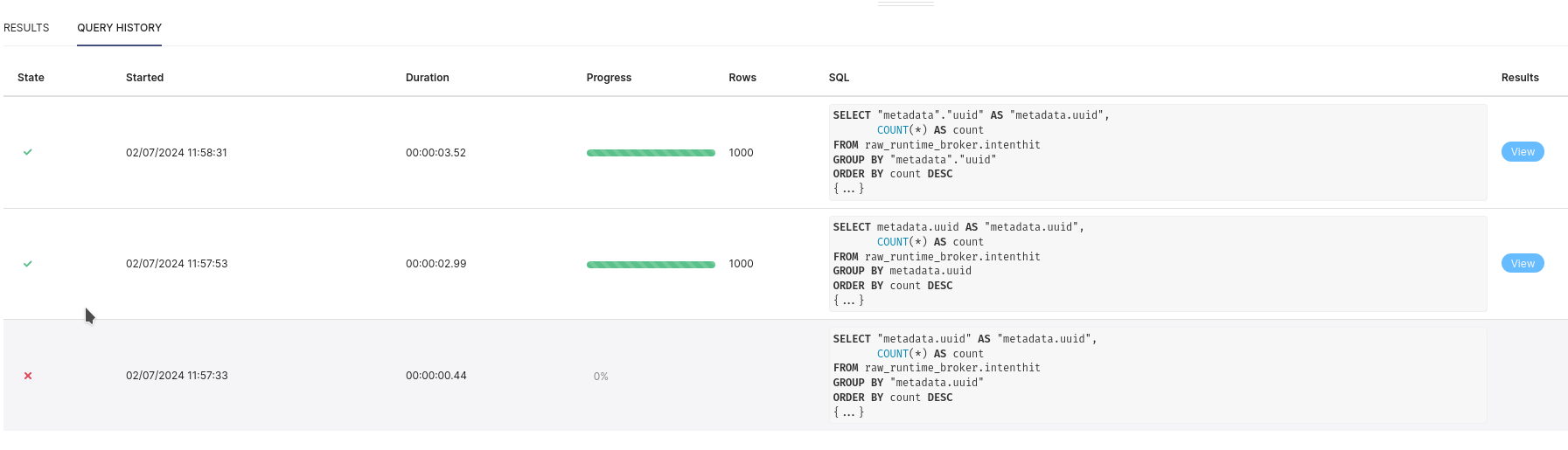This screenshot has height=450, width=1568.
Task: Click the Results column header
Action: coord(1520,78)
